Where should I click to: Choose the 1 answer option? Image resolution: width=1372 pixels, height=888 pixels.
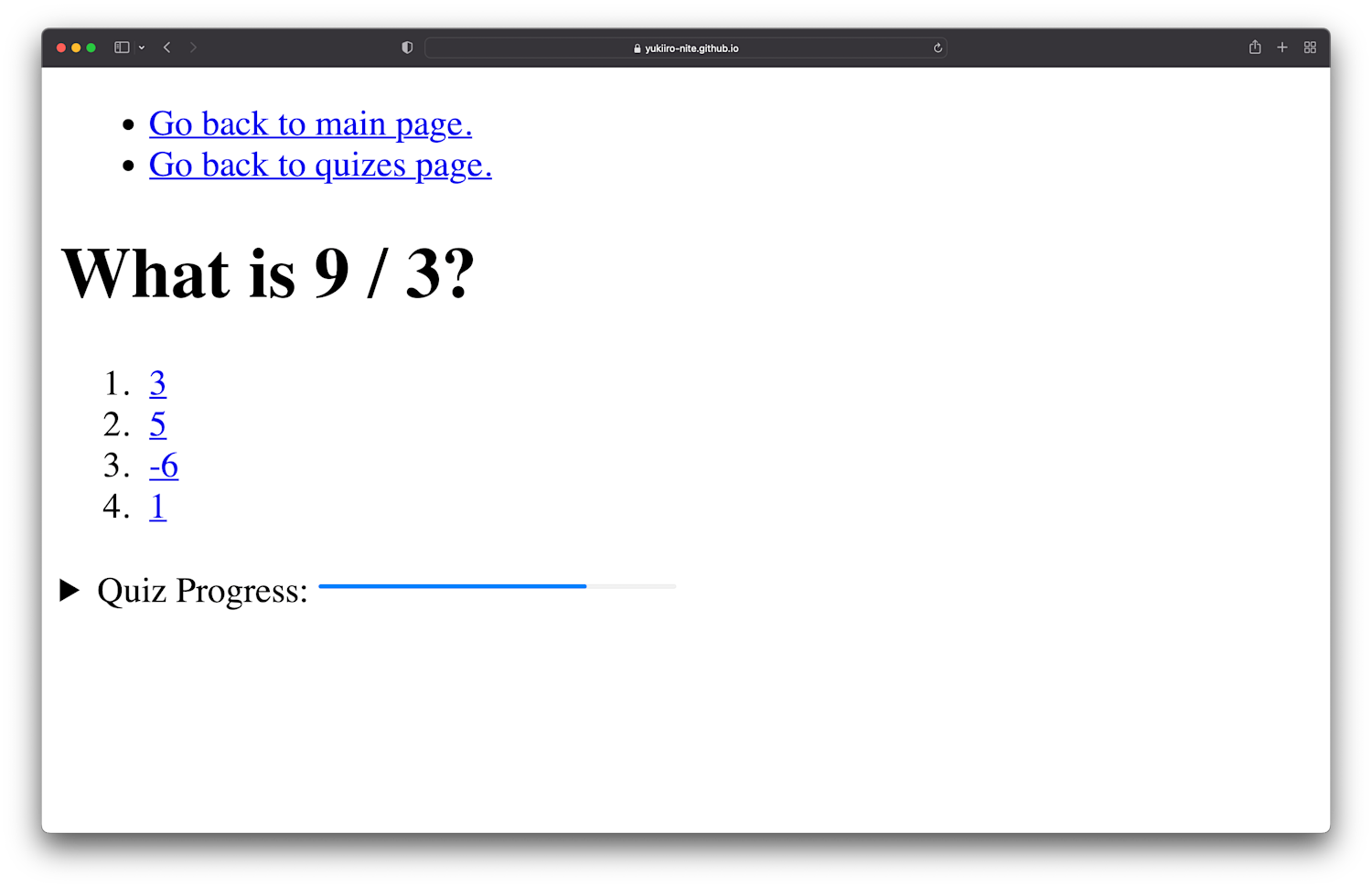(x=156, y=506)
